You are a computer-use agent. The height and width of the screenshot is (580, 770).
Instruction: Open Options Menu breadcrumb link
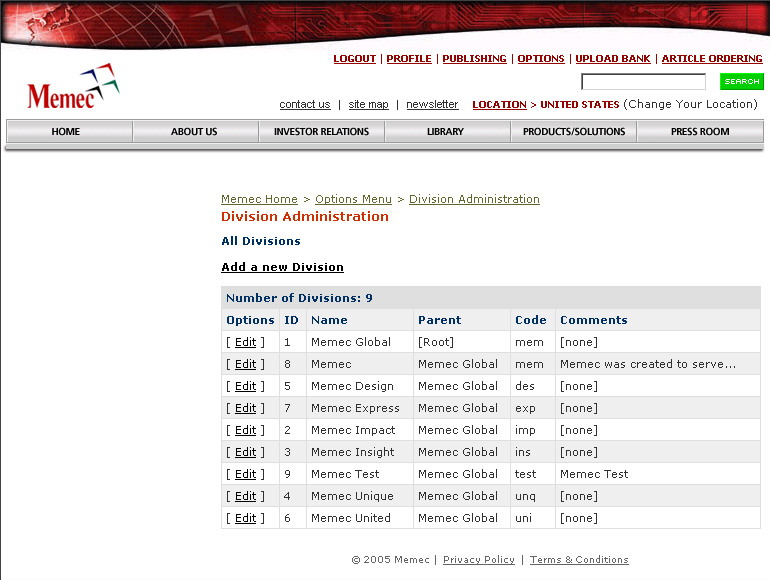point(353,199)
